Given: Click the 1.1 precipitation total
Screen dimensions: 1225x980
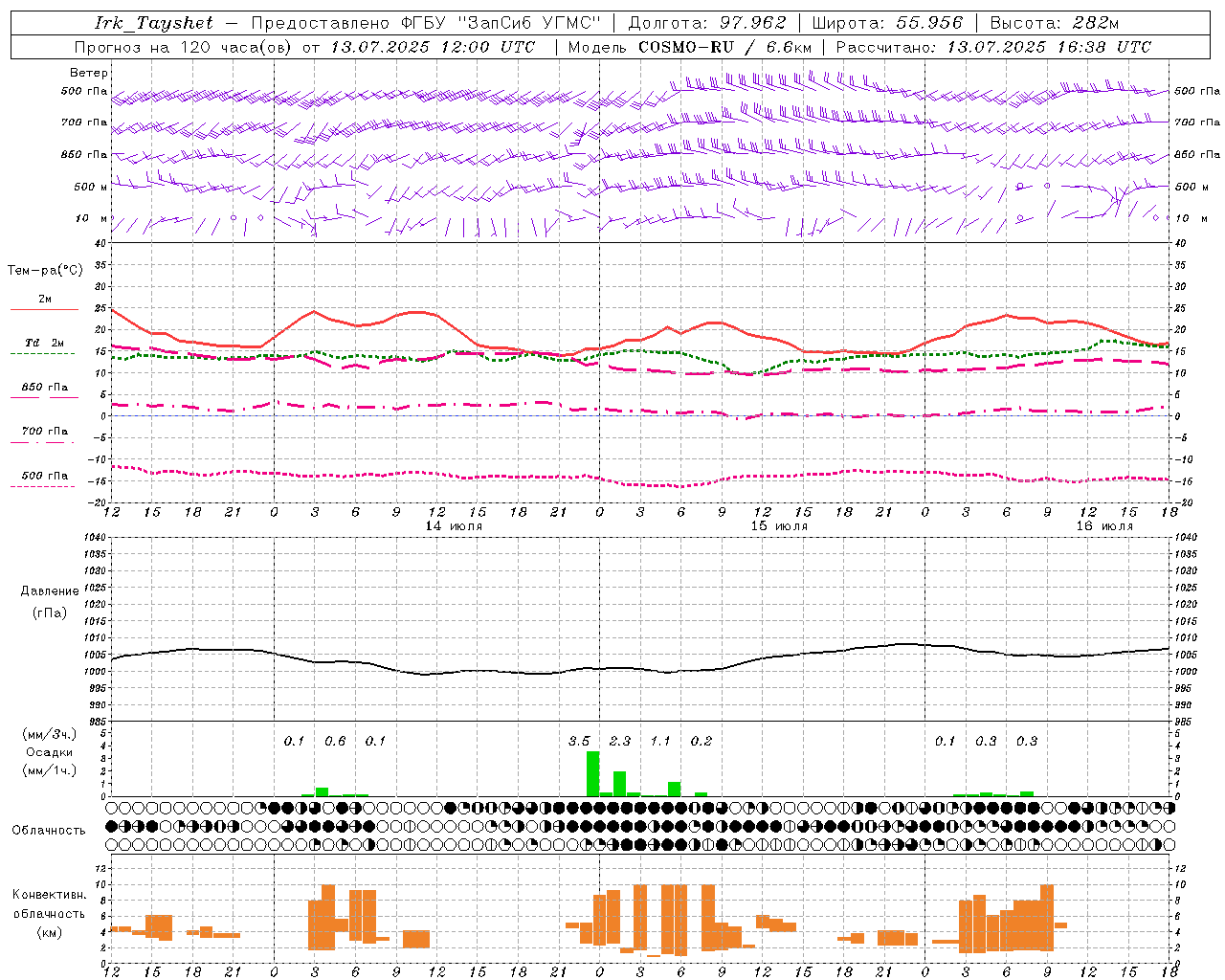Looking at the screenshot, I should click(660, 742).
